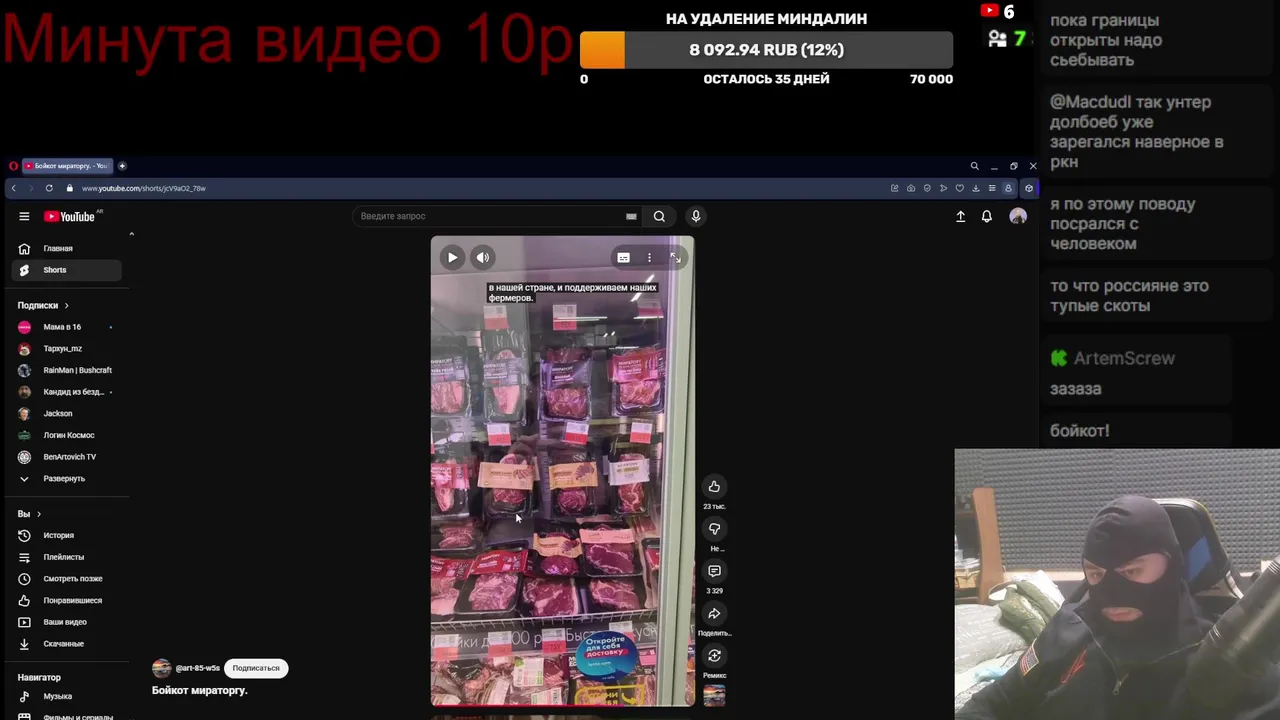Open the Вы section header
The height and width of the screenshot is (720, 1280).
coord(29,514)
